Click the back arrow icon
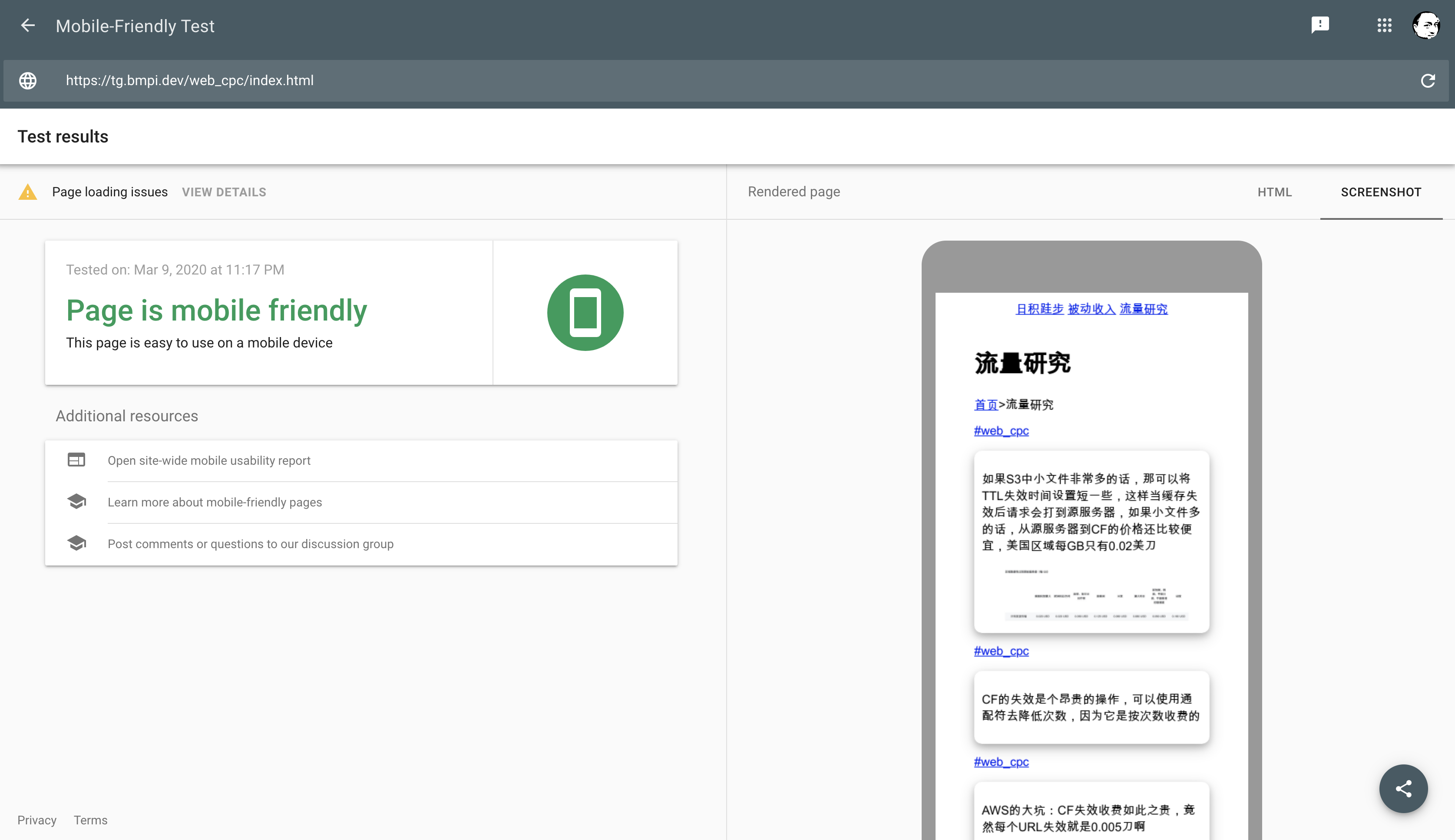 coord(28,25)
